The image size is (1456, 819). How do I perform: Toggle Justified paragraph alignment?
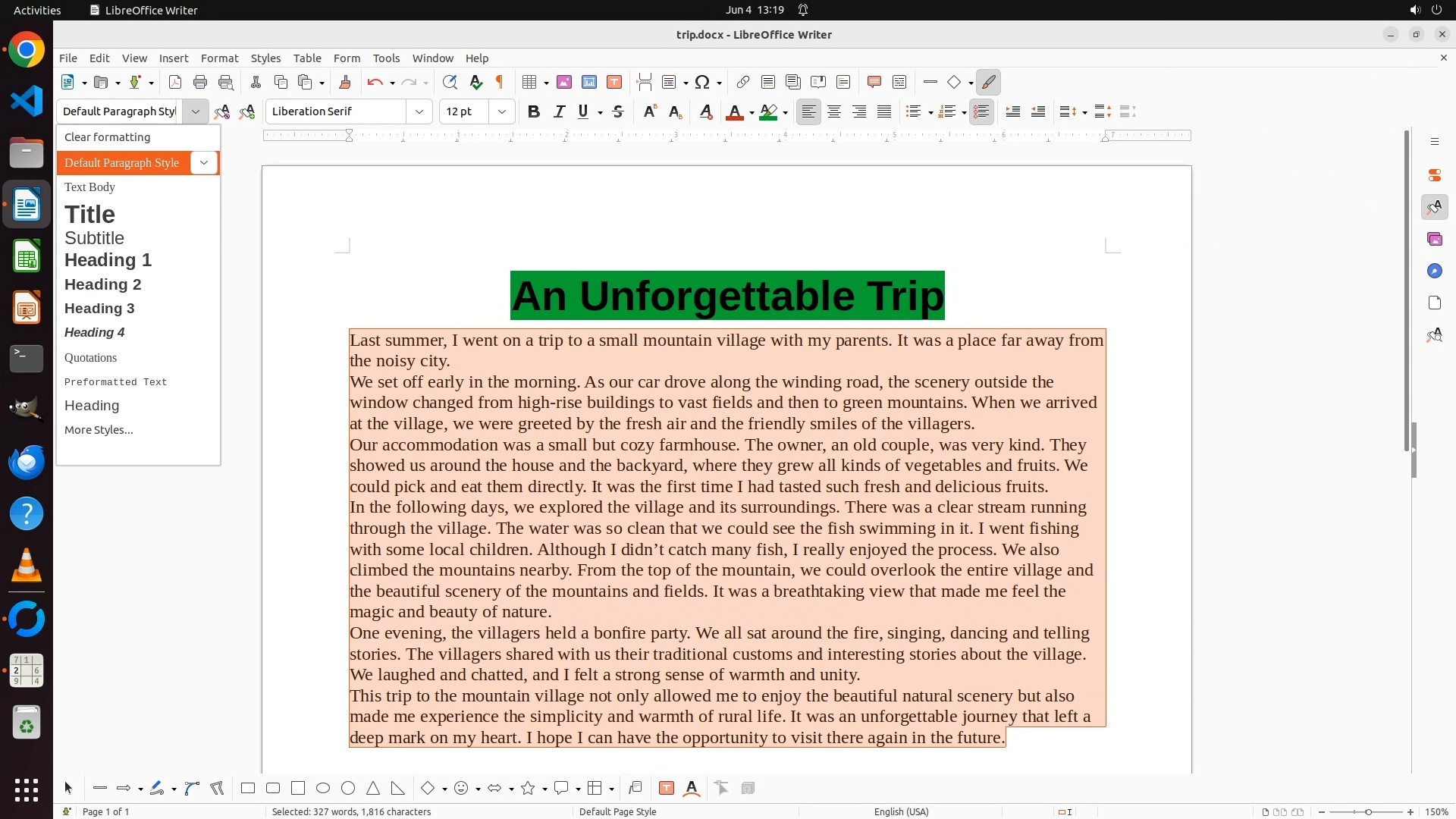[x=884, y=111]
